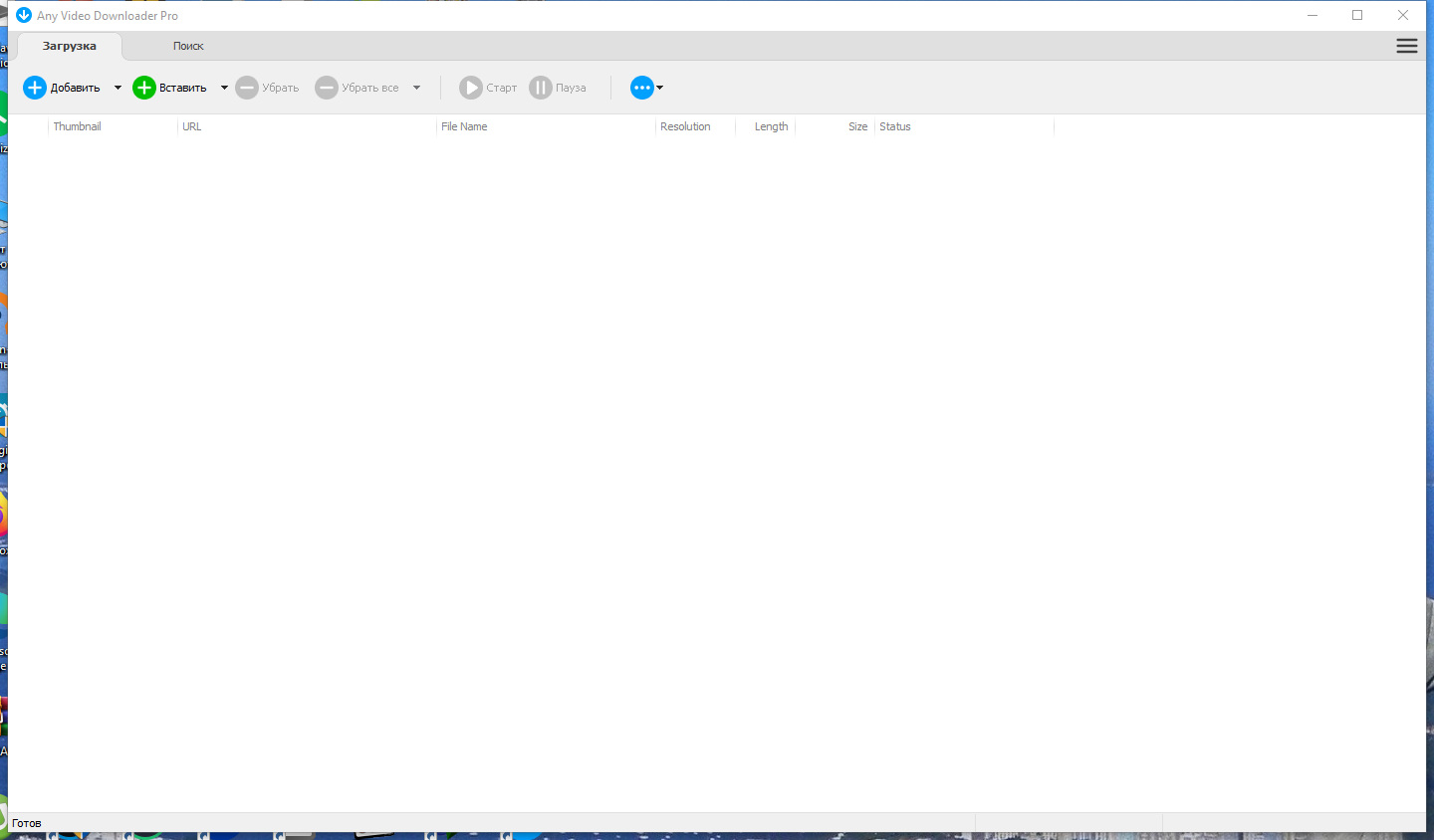Switch to the Поиск tab
The height and width of the screenshot is (840, 1434).
(x=188, y=46)
